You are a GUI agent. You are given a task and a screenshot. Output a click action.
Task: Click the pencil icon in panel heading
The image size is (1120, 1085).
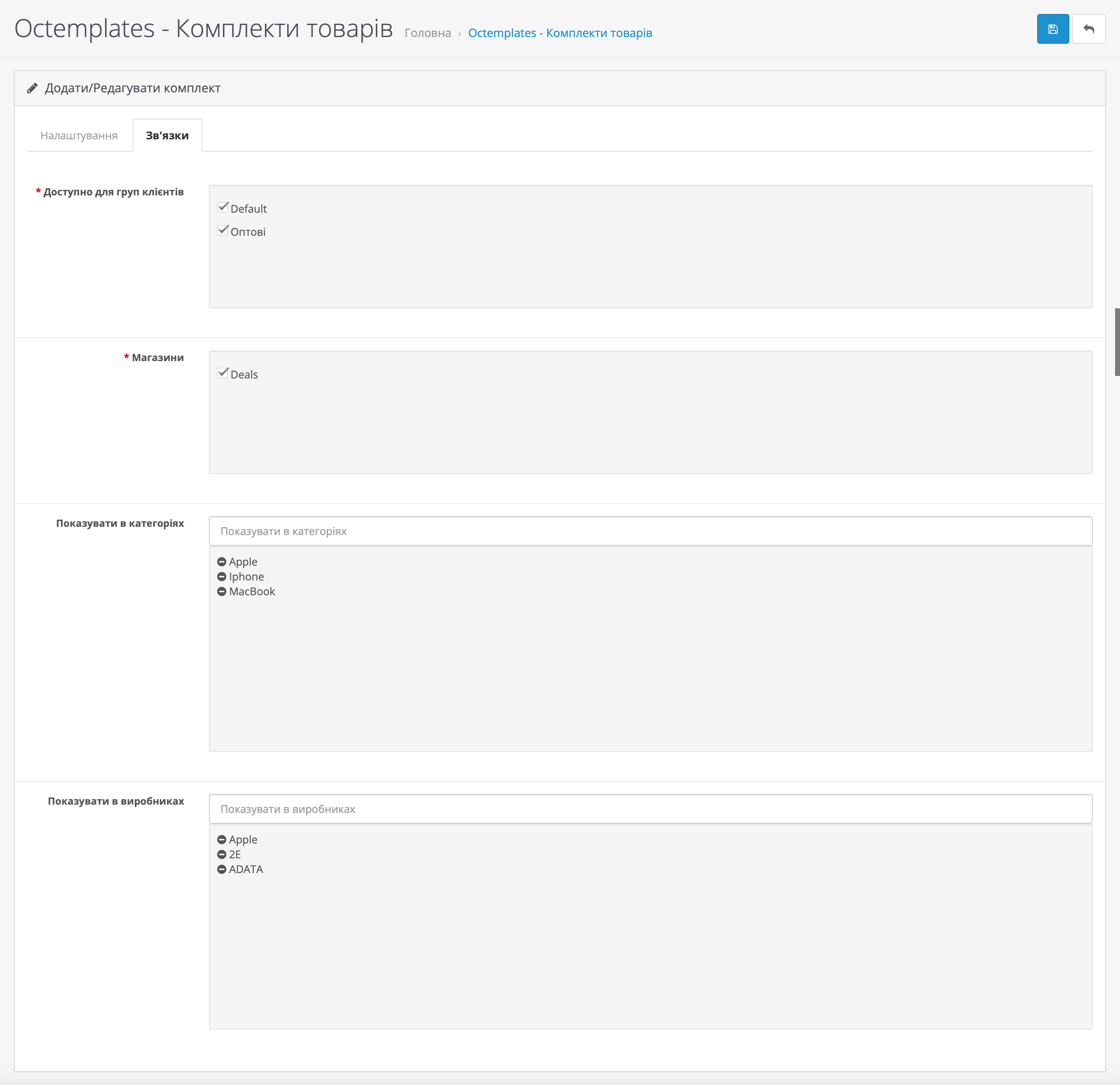pos(32,88)
